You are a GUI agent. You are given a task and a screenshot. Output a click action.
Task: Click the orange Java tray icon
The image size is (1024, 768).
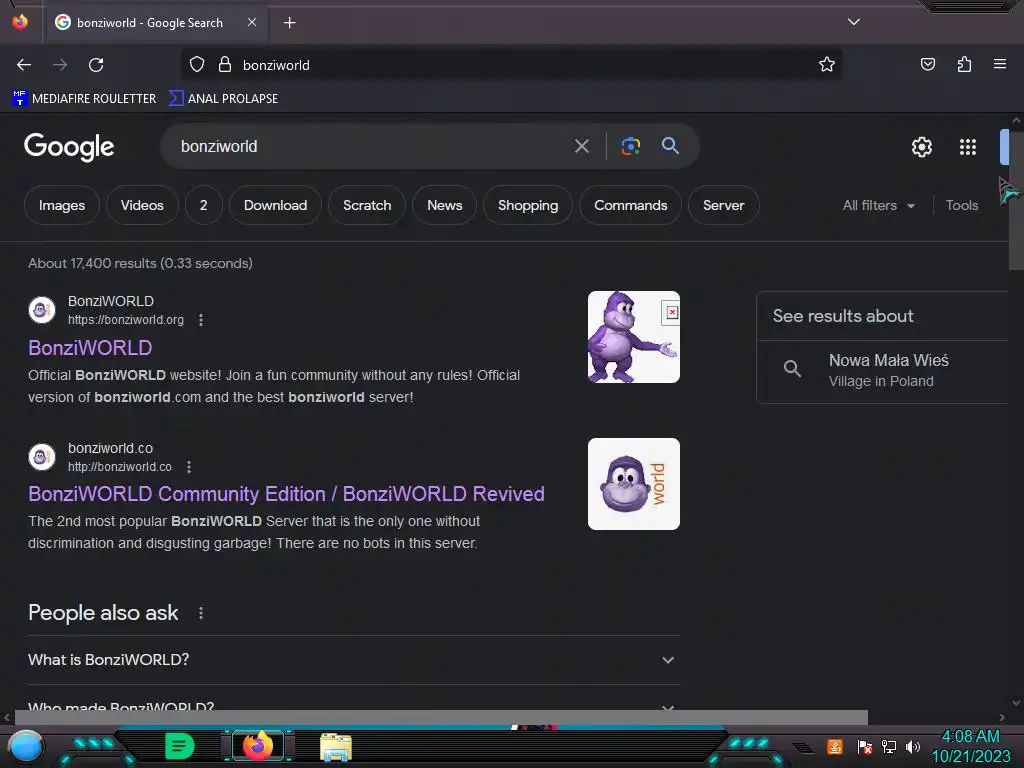834,746
